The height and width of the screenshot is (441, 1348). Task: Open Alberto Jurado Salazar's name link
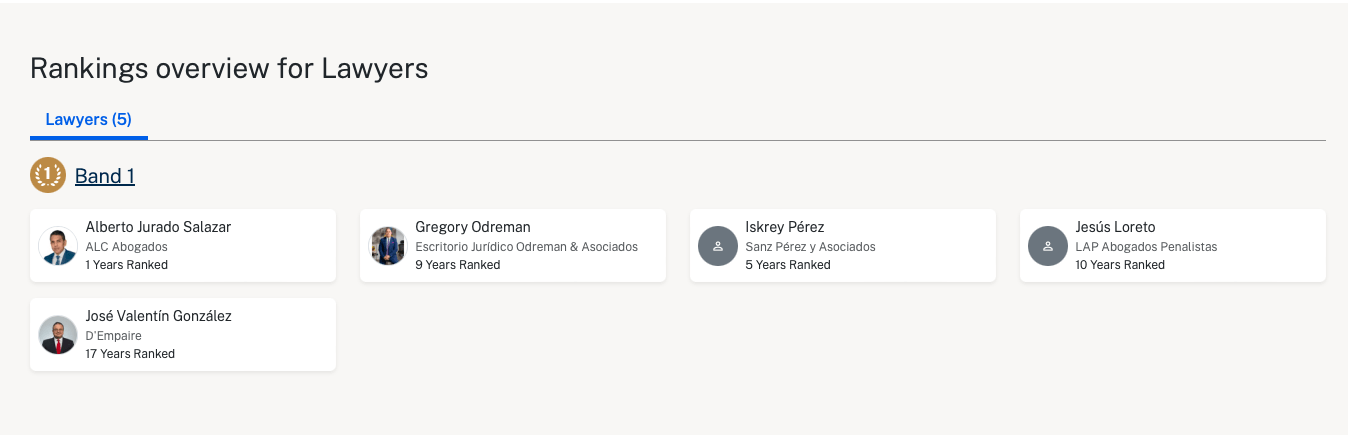coord(158,227)
